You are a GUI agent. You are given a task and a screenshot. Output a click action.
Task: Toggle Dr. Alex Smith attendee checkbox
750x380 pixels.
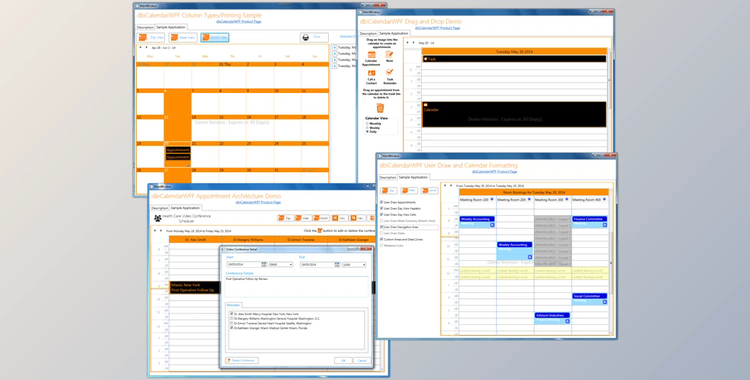(232, 314)
